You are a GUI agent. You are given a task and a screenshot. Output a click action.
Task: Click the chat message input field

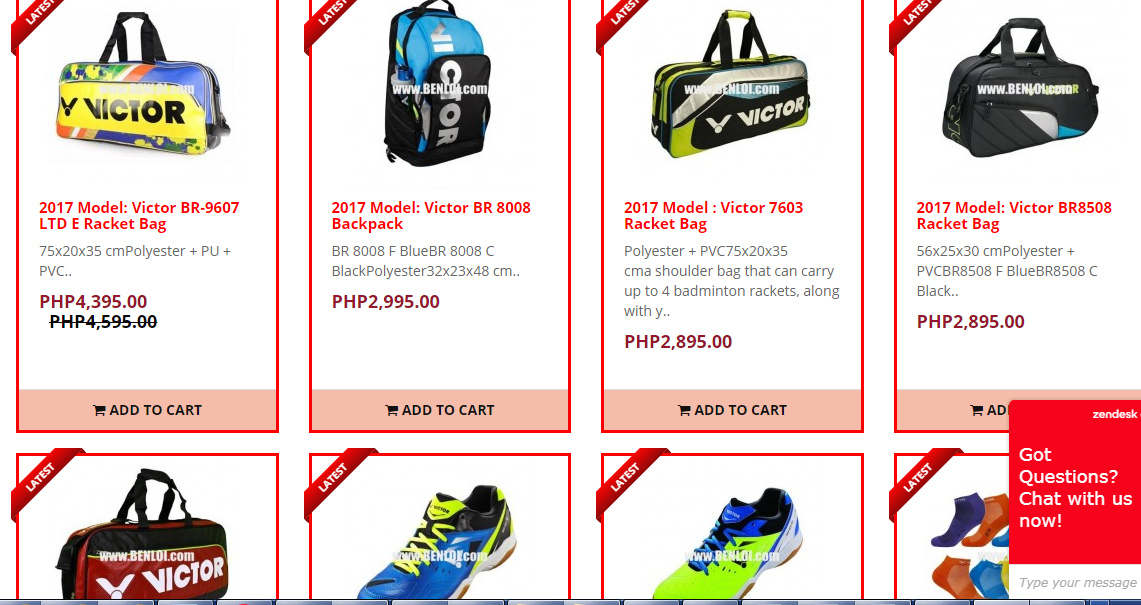pos(1076,582)
